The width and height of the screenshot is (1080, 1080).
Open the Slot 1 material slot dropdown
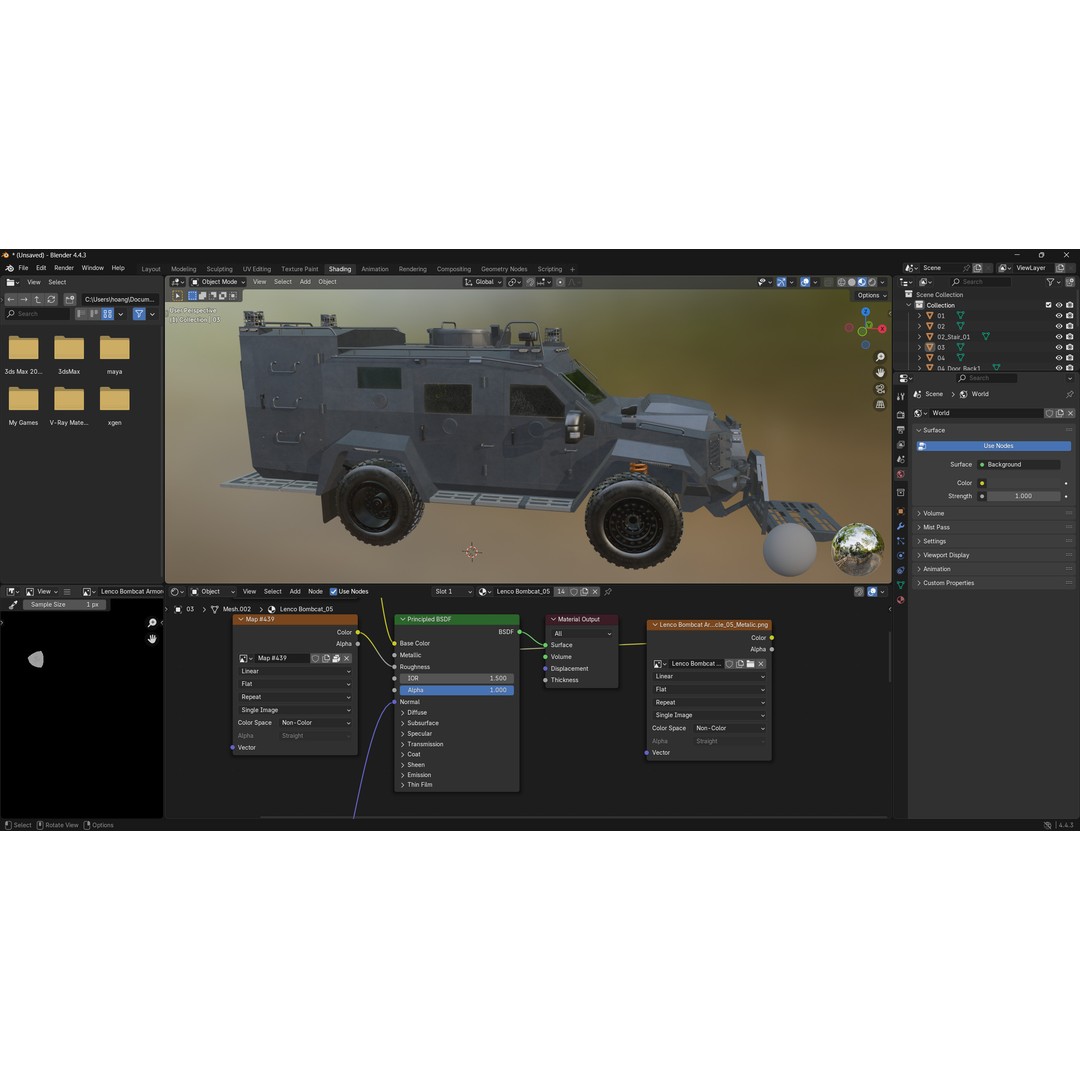click(453, 592)
